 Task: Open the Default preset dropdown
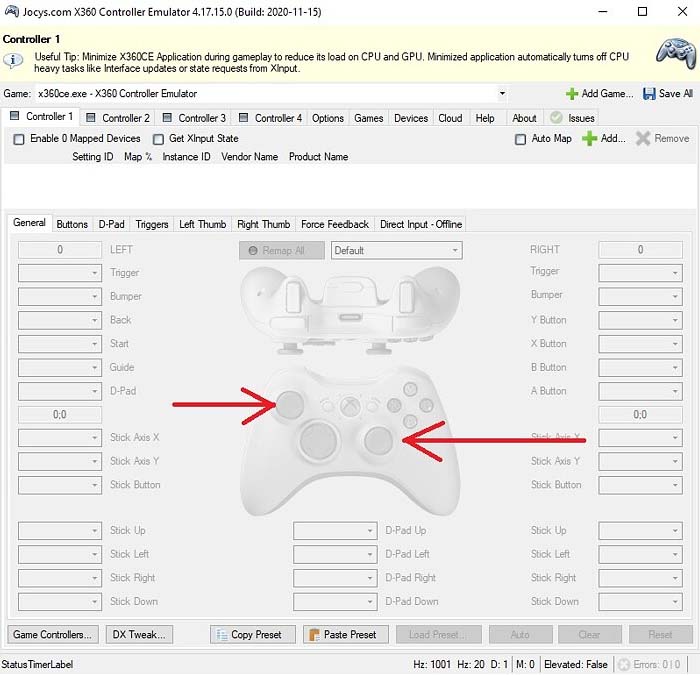click(396, 250)
